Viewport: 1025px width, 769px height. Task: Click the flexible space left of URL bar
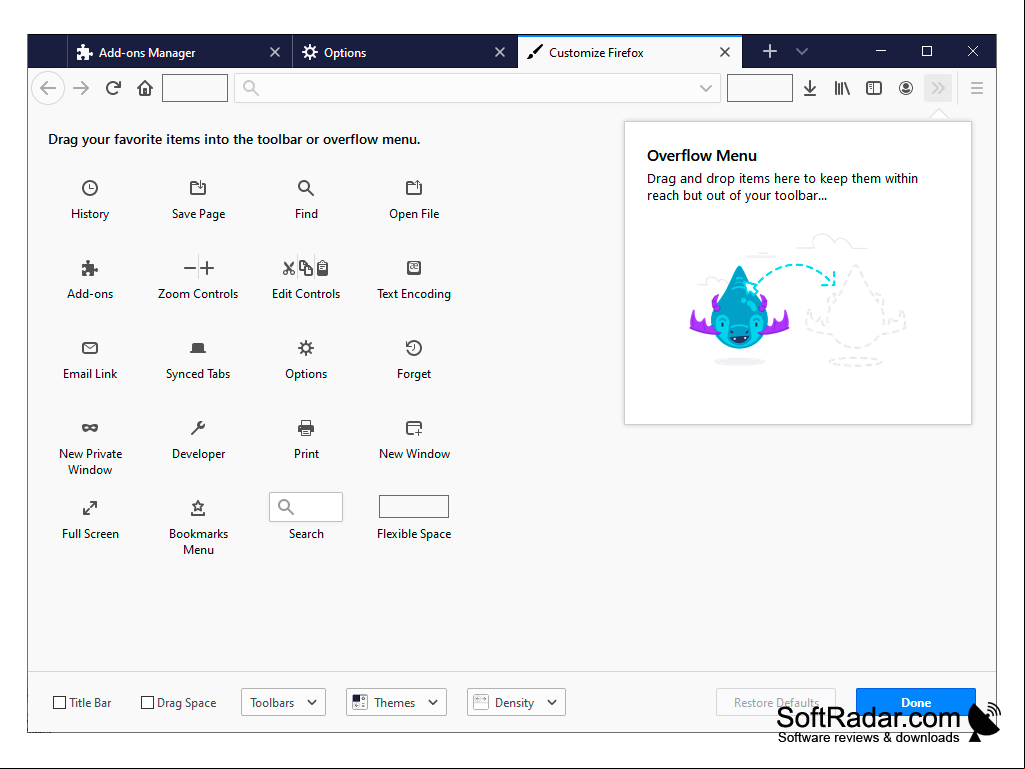click(195, 88)
